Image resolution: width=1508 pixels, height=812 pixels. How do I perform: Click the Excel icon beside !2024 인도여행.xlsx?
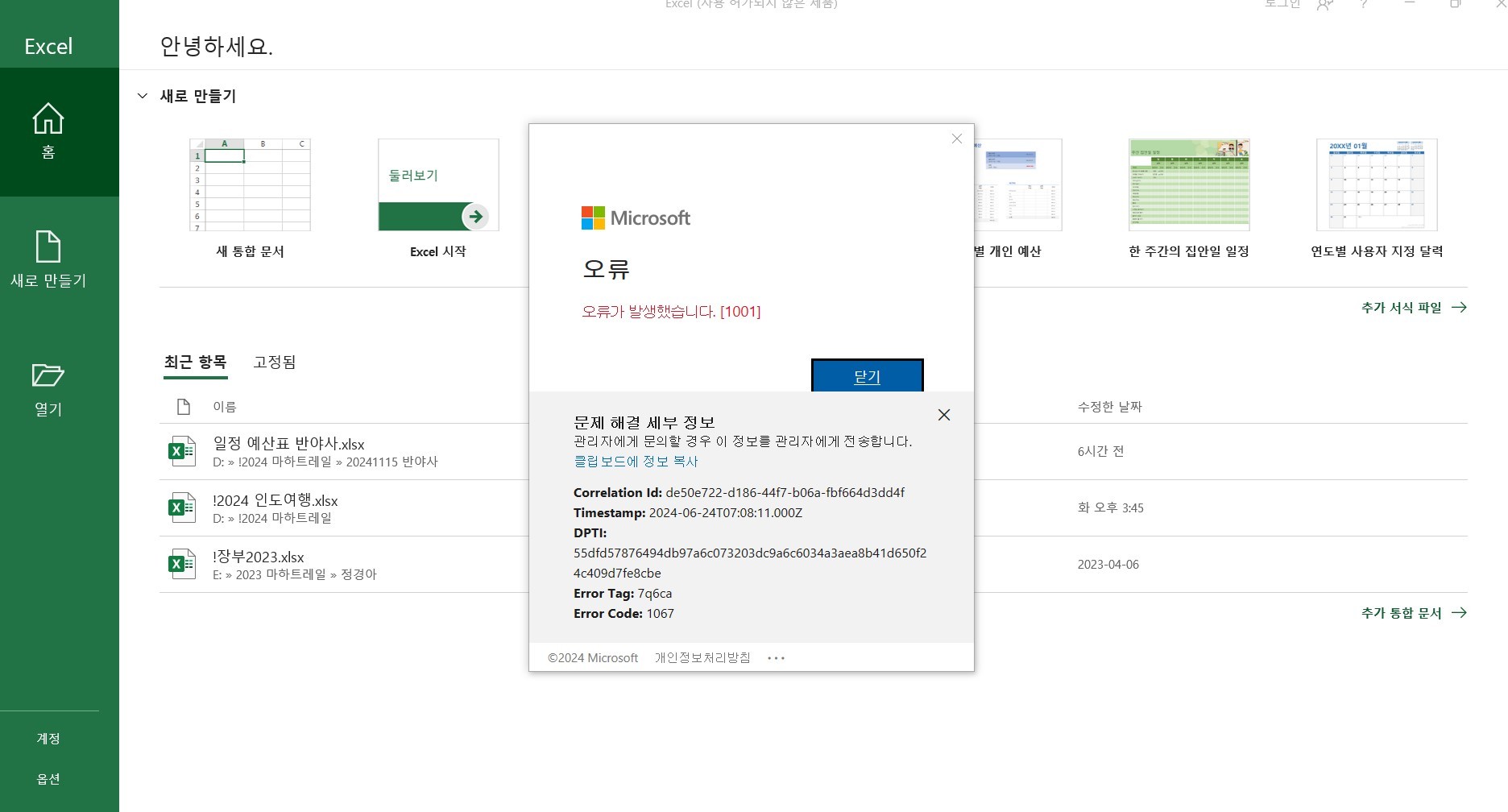(182, 507)
